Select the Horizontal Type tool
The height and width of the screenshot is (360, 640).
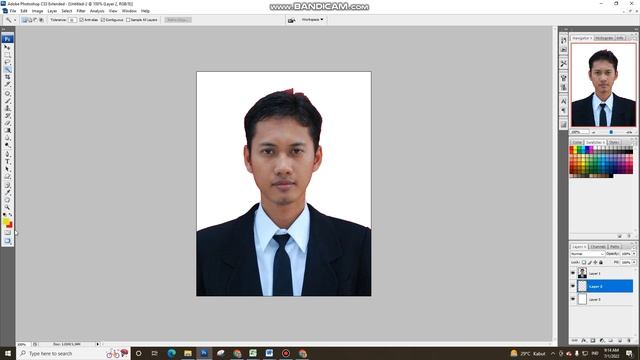(x=7, y=162)
